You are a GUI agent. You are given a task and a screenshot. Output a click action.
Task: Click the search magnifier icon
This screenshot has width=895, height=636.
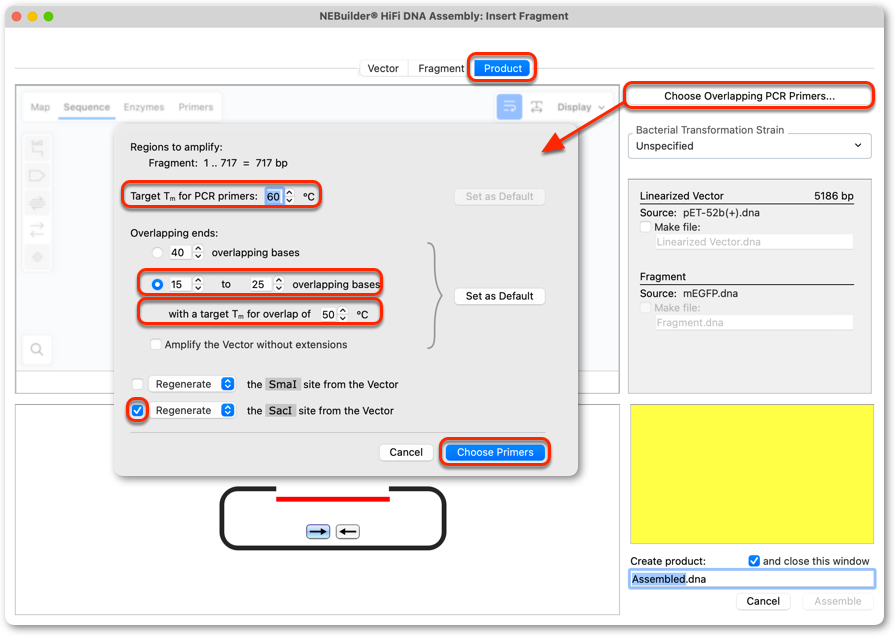point(37,349)
